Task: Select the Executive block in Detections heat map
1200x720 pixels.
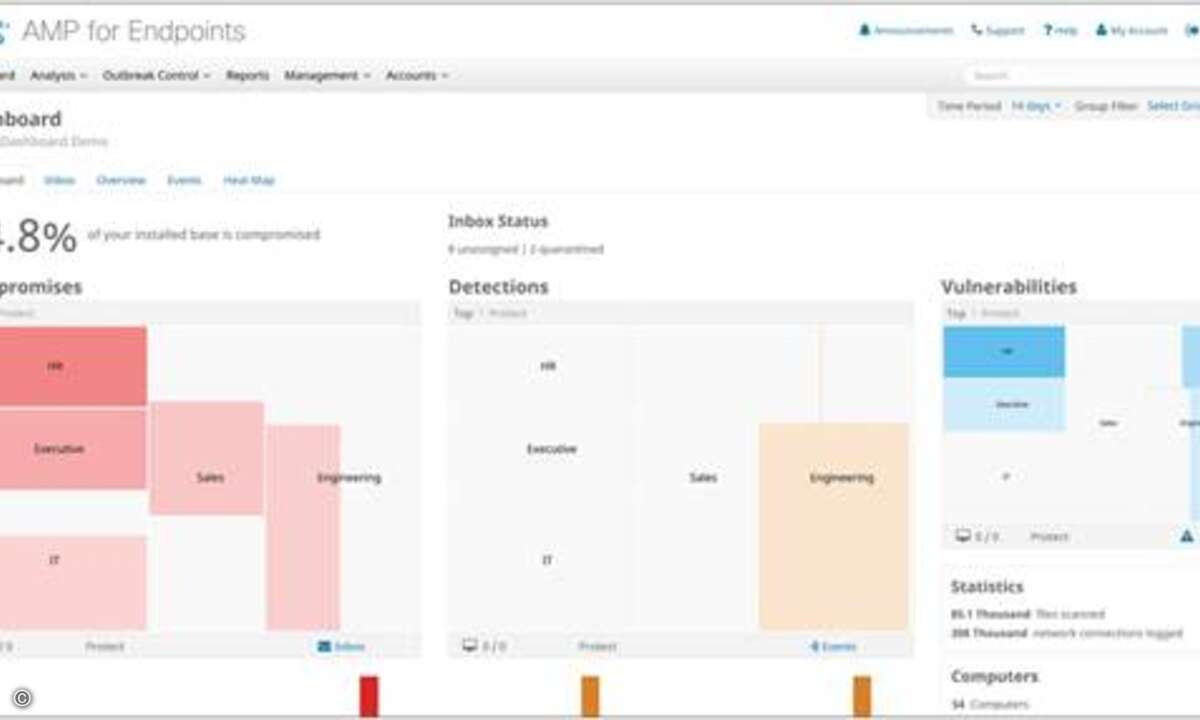Action: (x=552, y=449)
